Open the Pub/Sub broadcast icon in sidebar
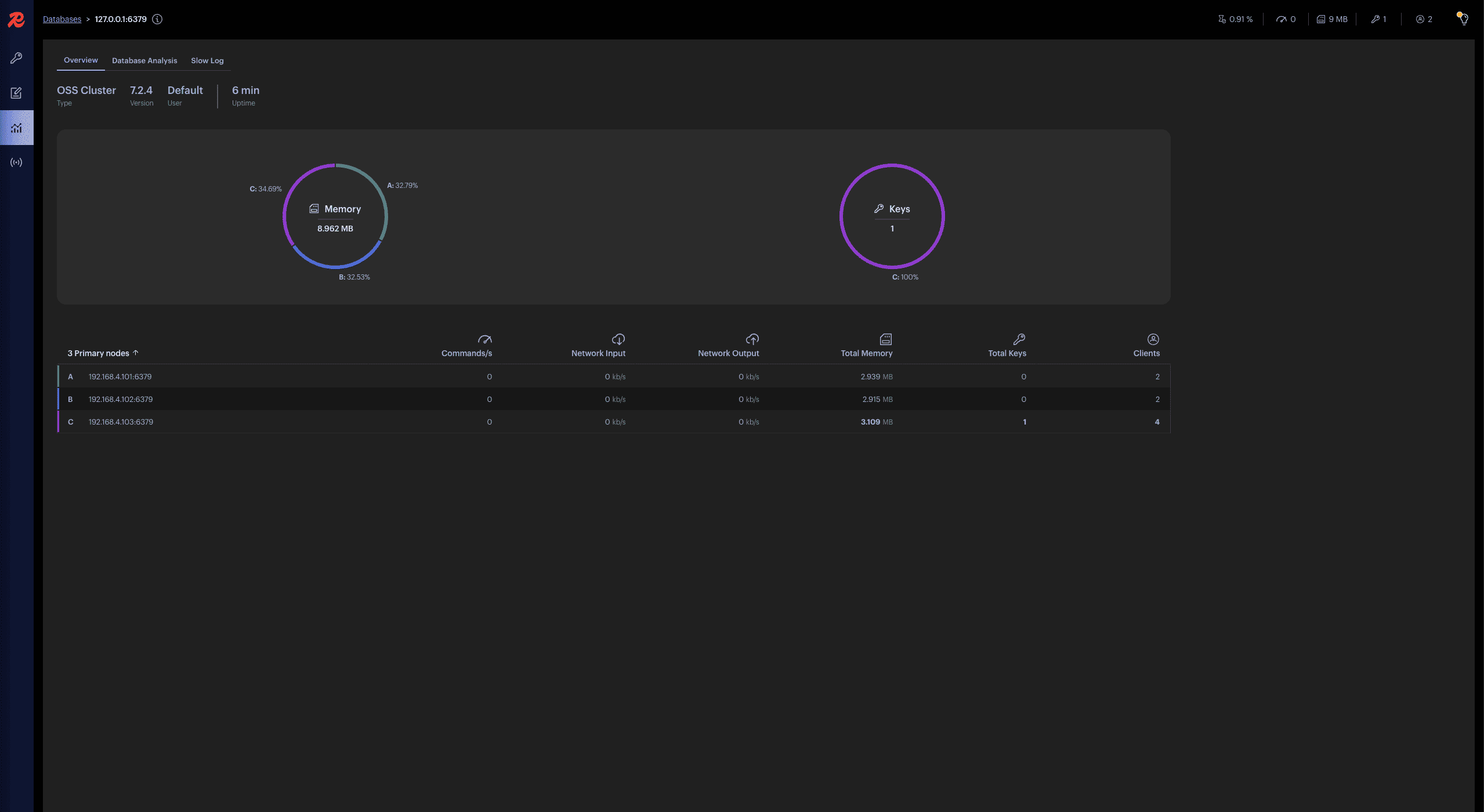Screen dimensions: 1484x812 (16, 162)
